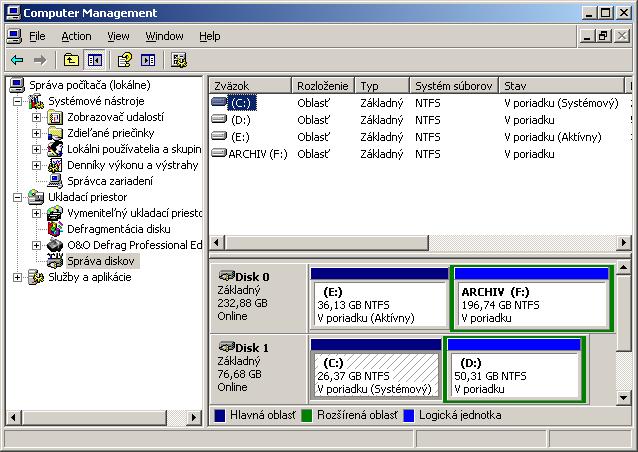
Task: Click the Logická jednotka blue legend swatch
Action: click(x=409, y=415)
